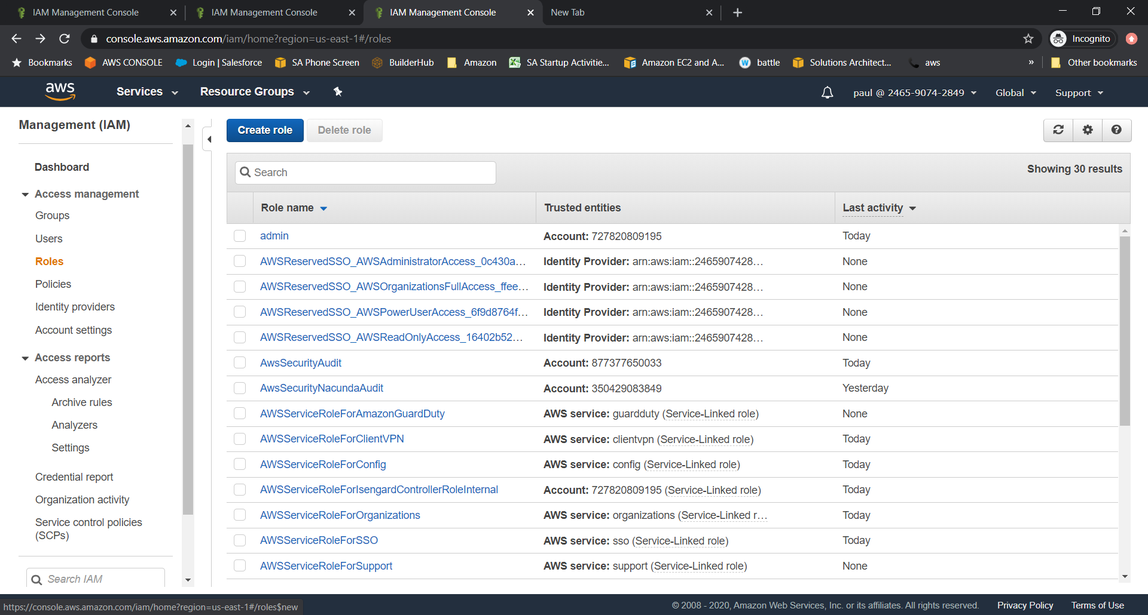Refresh the roles list
Screen dimensions: 1148x615
[x=1058, y=130]
